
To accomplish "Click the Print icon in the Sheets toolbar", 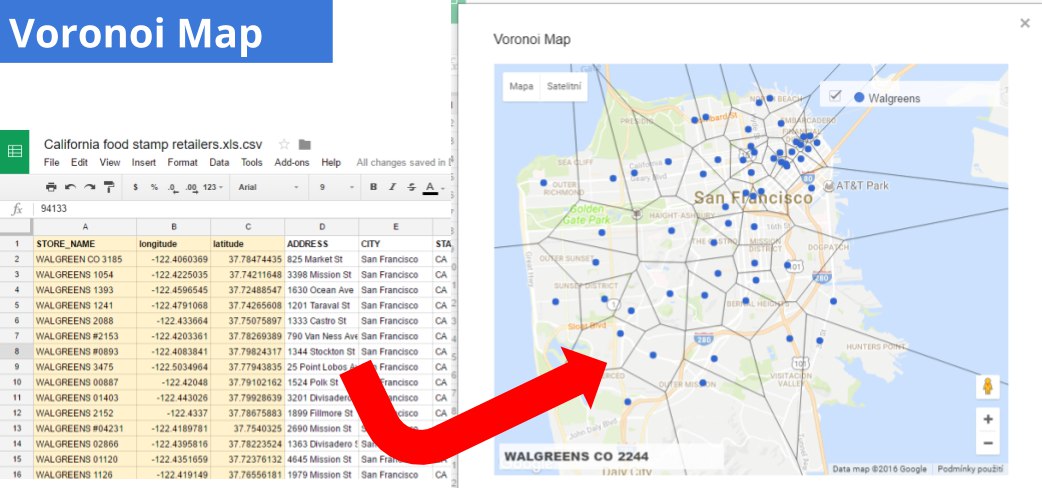I will pos(51,187).
